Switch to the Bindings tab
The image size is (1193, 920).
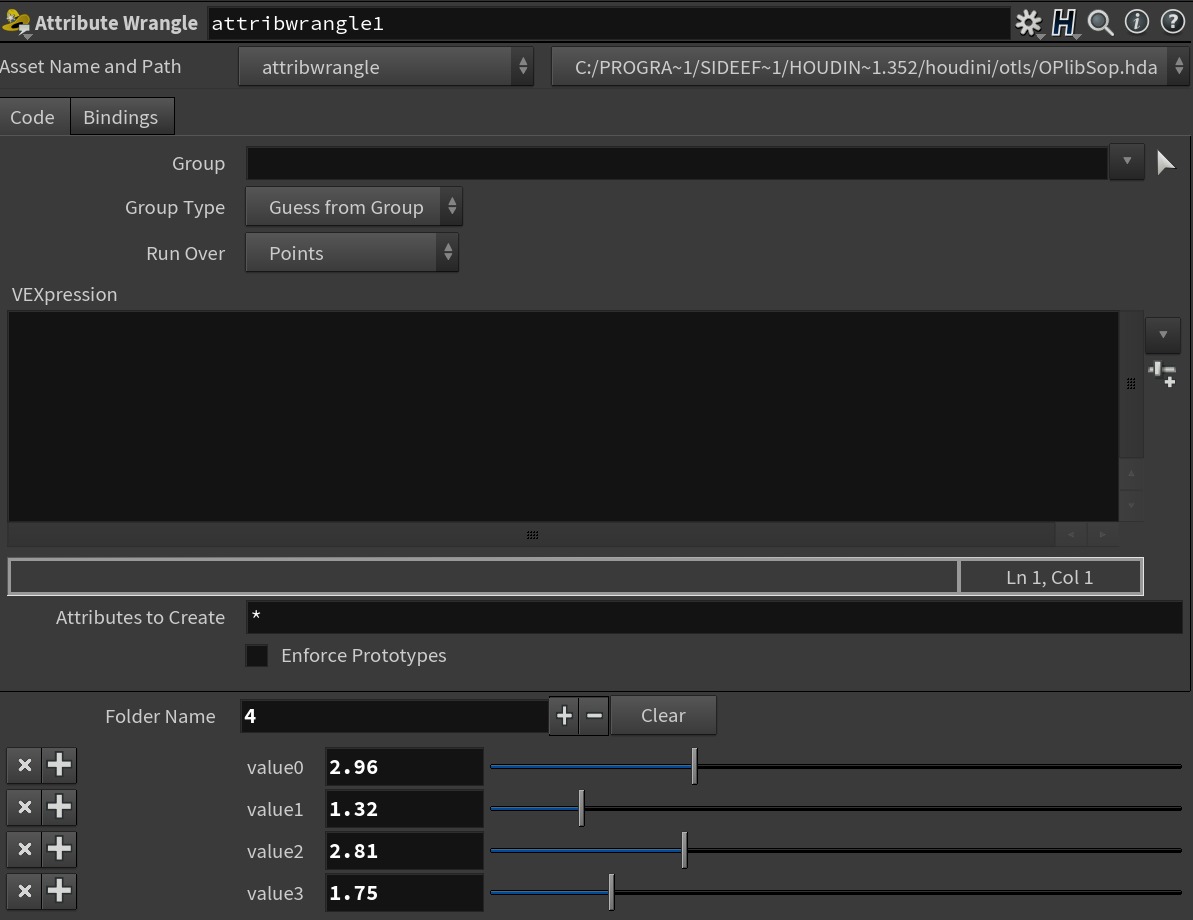[121, 118]
